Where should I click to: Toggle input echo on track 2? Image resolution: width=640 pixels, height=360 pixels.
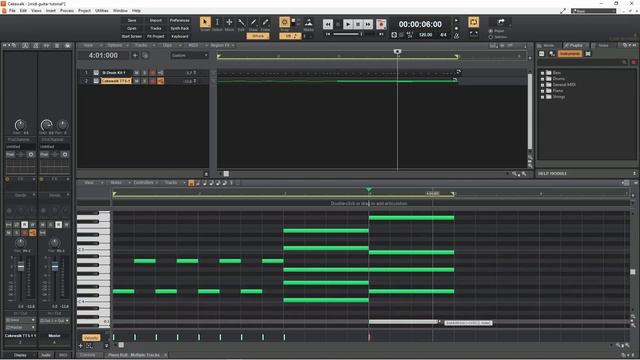click(160, 81)
